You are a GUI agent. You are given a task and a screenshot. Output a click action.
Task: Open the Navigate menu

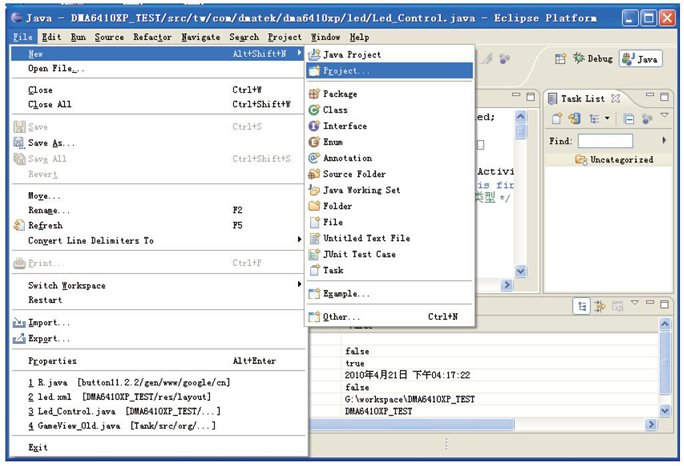(201, 37)
